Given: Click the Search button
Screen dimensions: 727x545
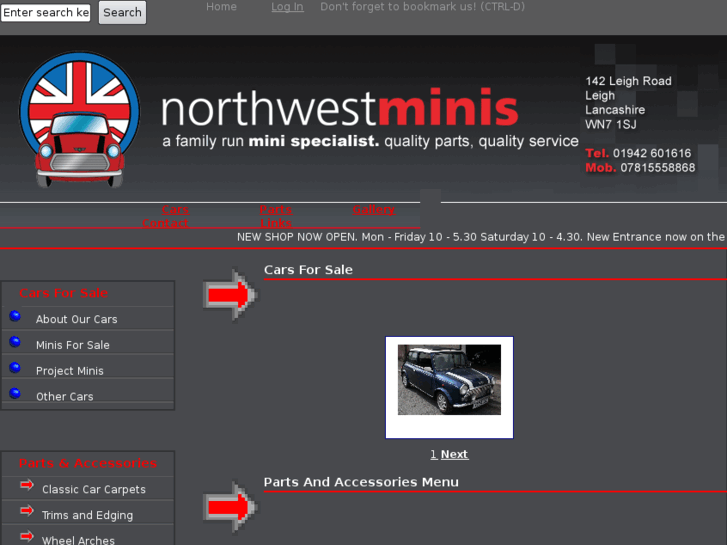Looking at the screenshot, I should tap(122, 12).
